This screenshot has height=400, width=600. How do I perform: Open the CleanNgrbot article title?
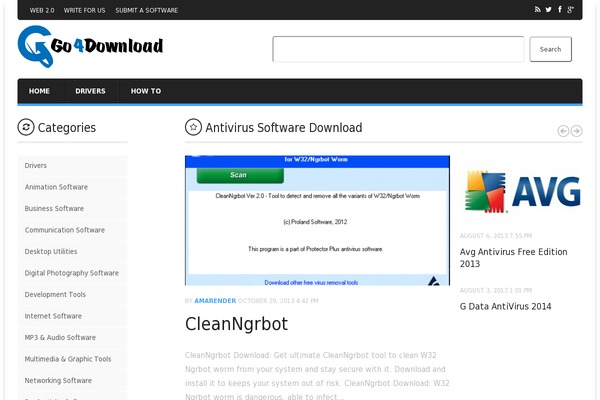(236, 324)
